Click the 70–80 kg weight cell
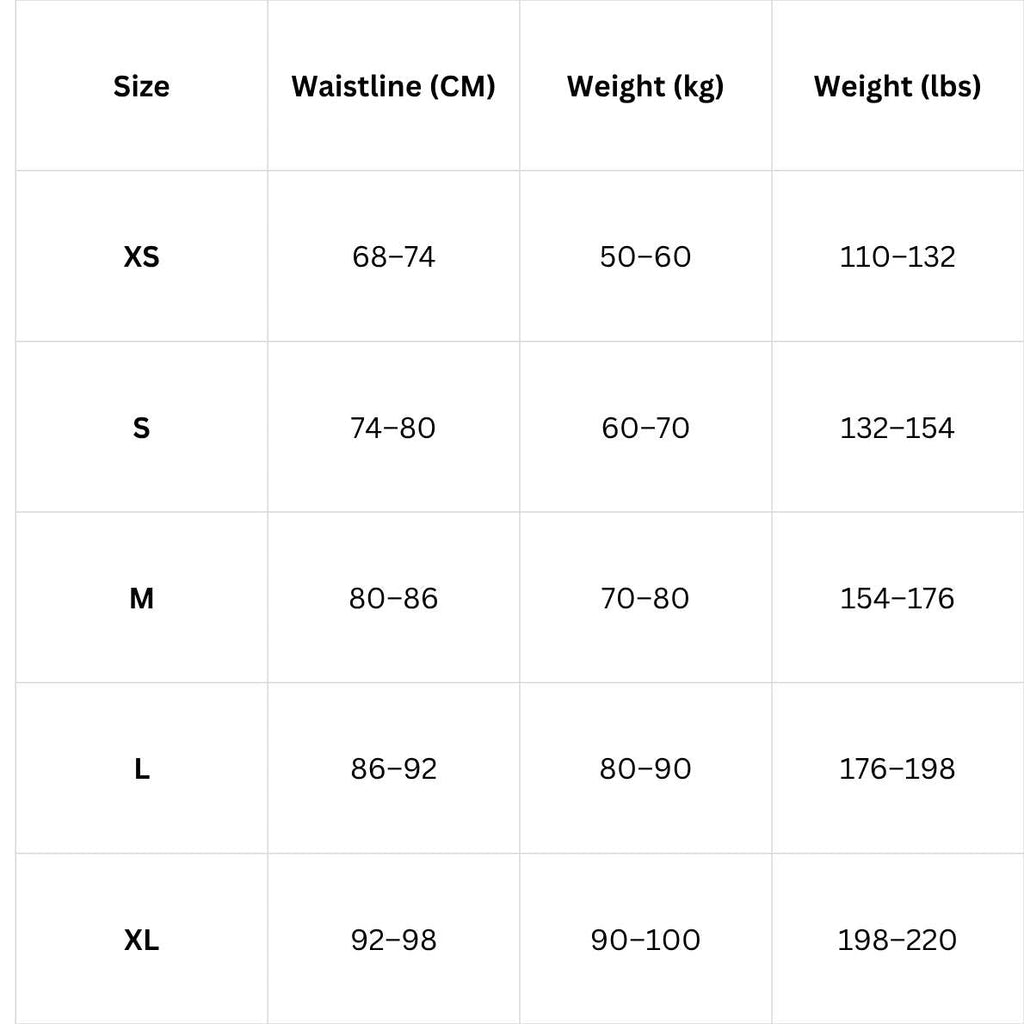The image size is (1024, 1024). [x=645, y=598]
